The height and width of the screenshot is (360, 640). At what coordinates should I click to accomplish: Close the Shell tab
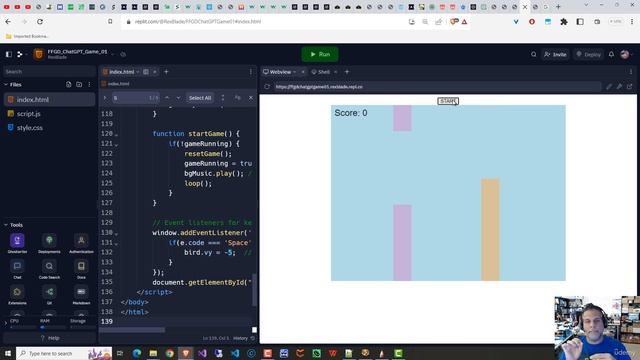coord(336,72)
